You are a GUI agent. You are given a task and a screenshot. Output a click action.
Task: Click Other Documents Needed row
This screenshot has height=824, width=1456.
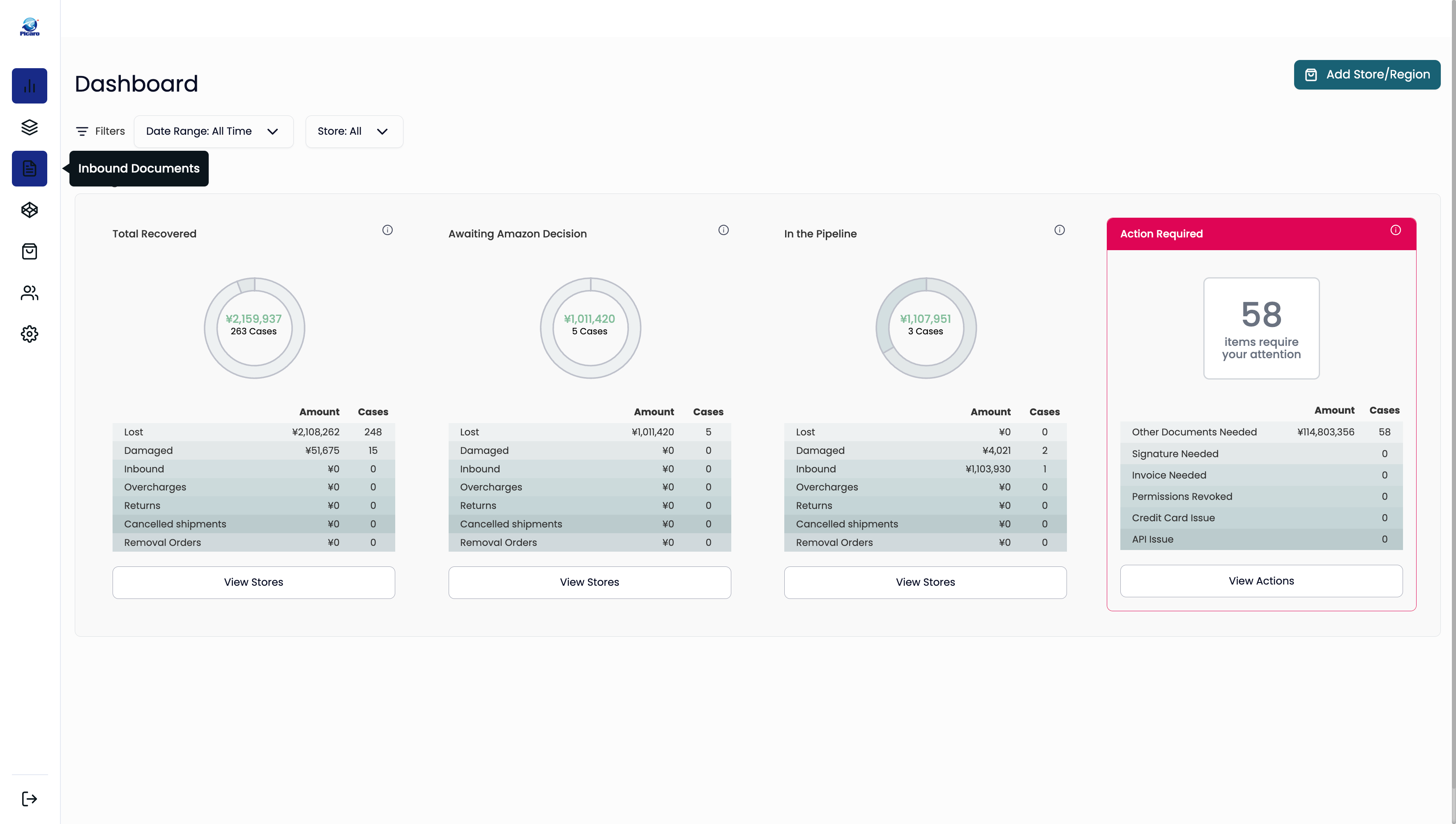click(1261, 433)
